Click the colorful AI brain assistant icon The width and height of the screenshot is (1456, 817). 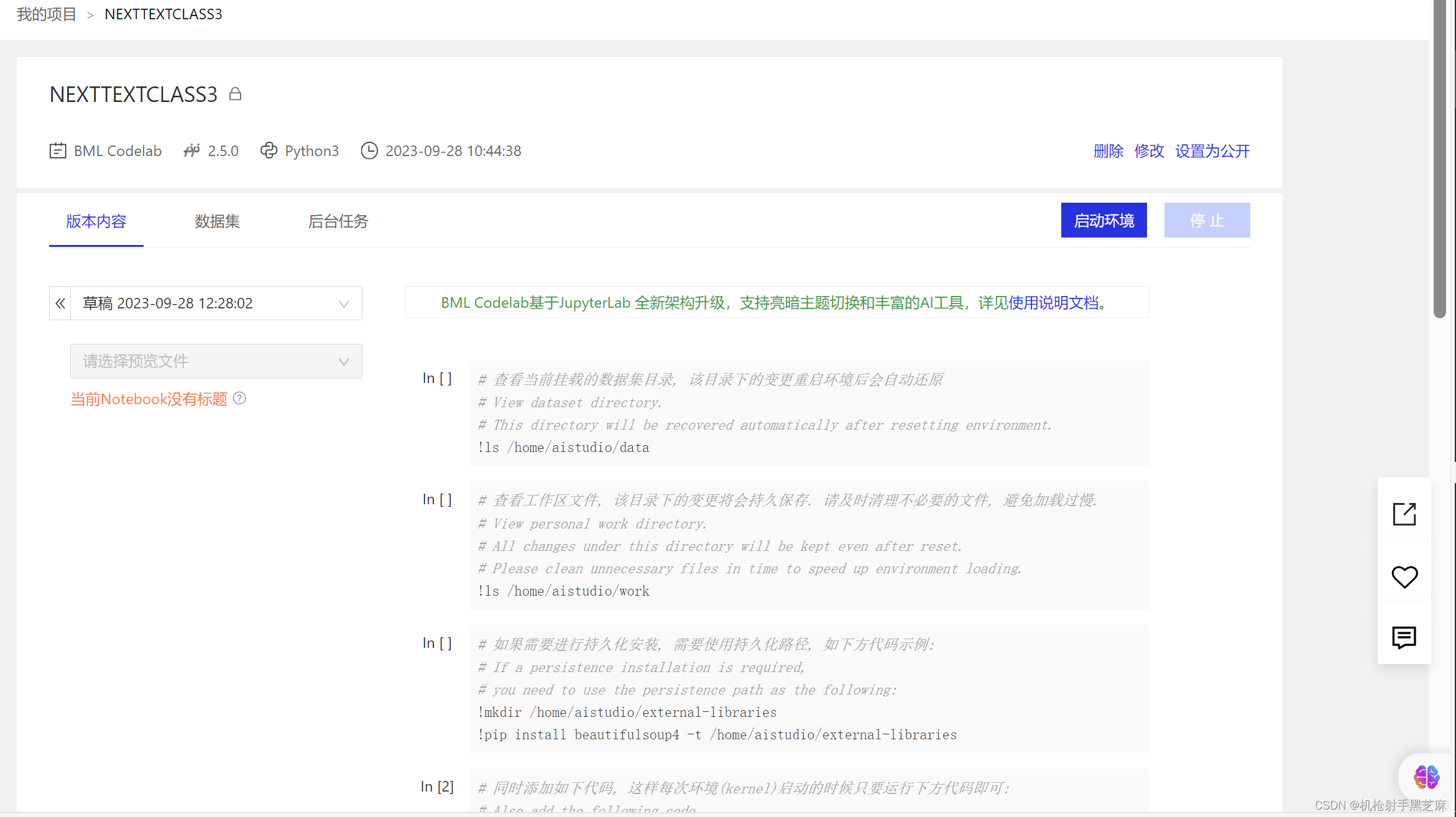click(1426, 777)
